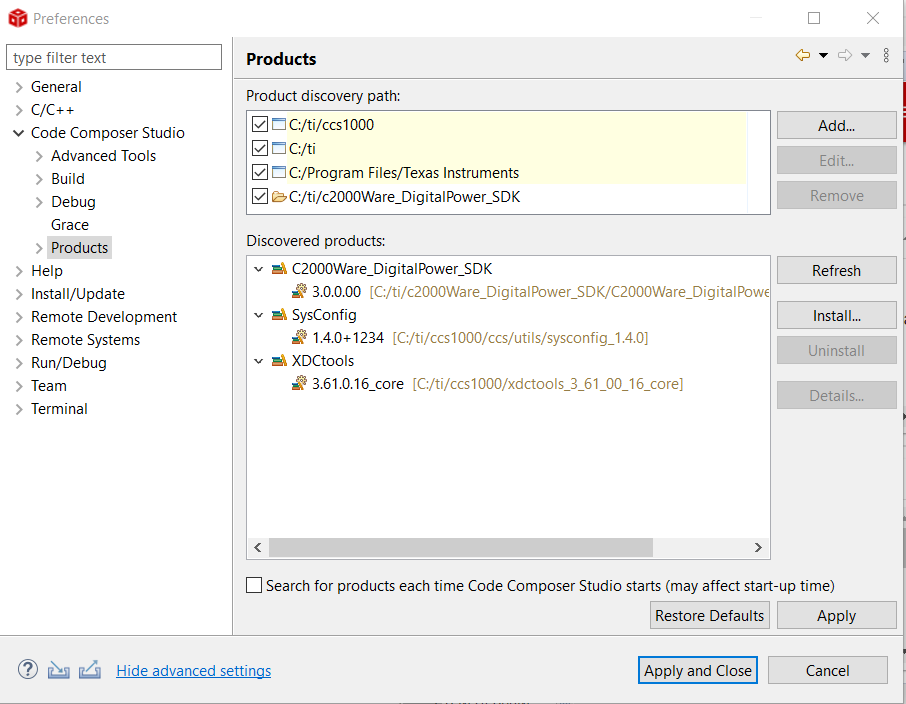Uncheck the C:/Program Files/Texas Instruments path

coord(260,173)
